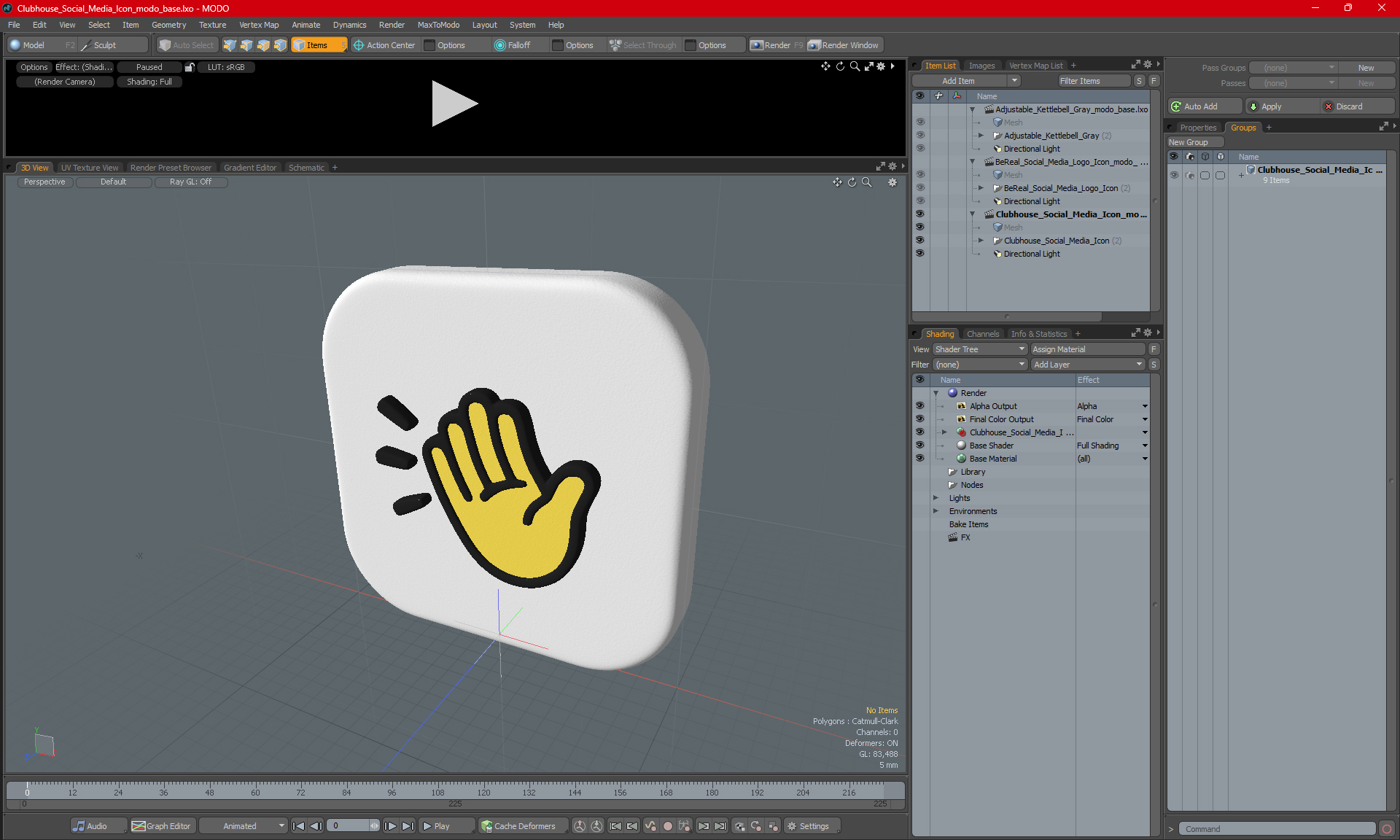This screenshot has height=840, width=1400.
Task: Click the New button next to Pass Groups
Action: (1366, 68)
